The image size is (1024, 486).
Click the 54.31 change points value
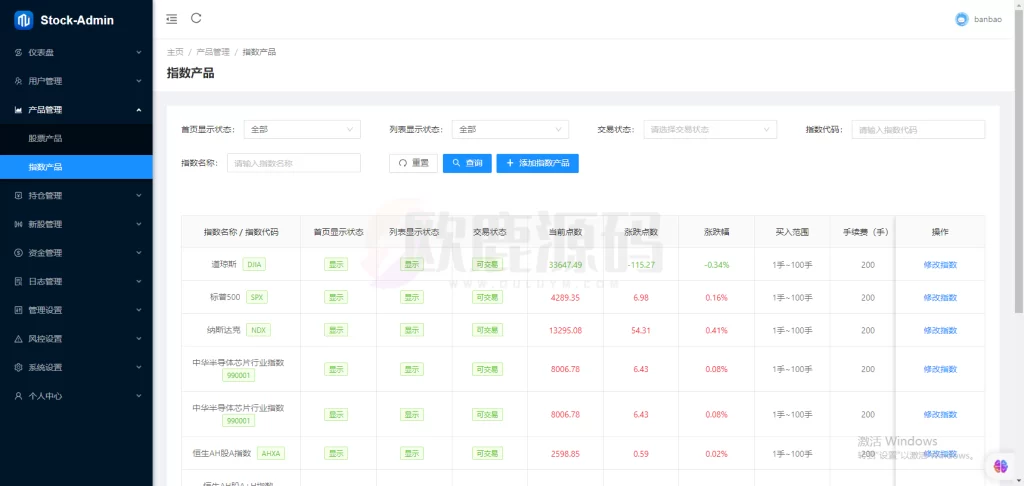[641, 330]
